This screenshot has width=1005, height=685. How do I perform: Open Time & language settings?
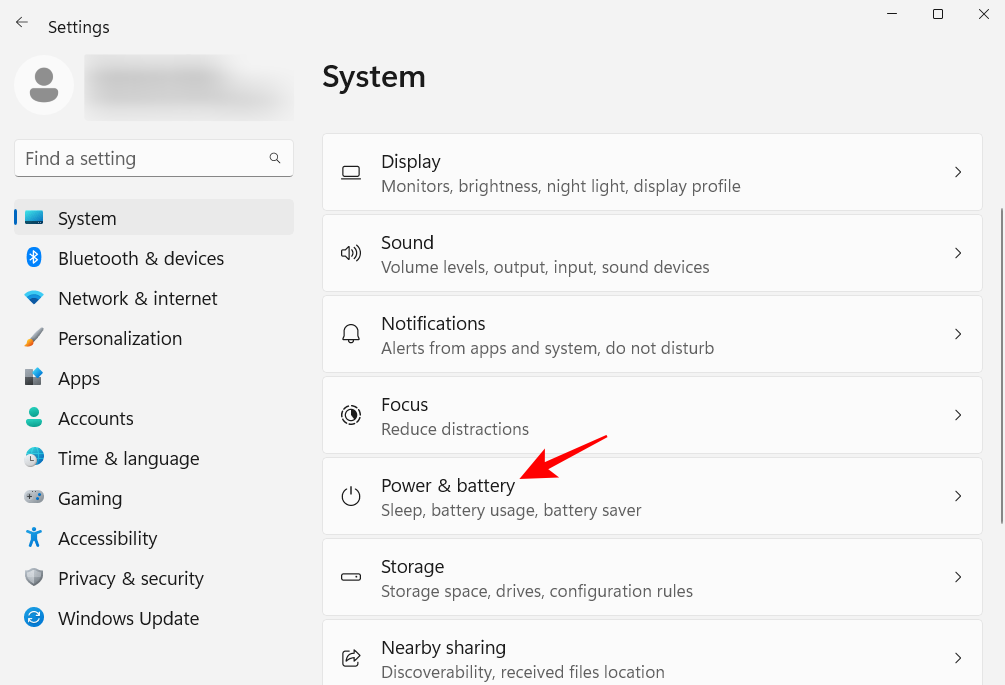click(x=128, y=458)
